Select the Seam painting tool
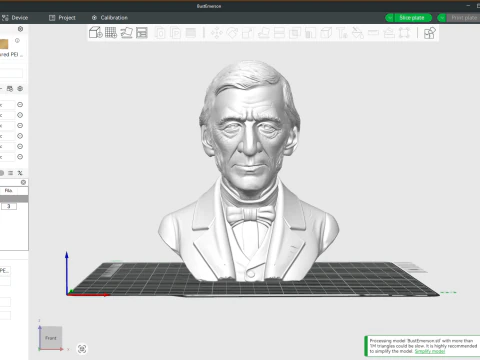This screenshot has height=360, width=480. (326, 33)
